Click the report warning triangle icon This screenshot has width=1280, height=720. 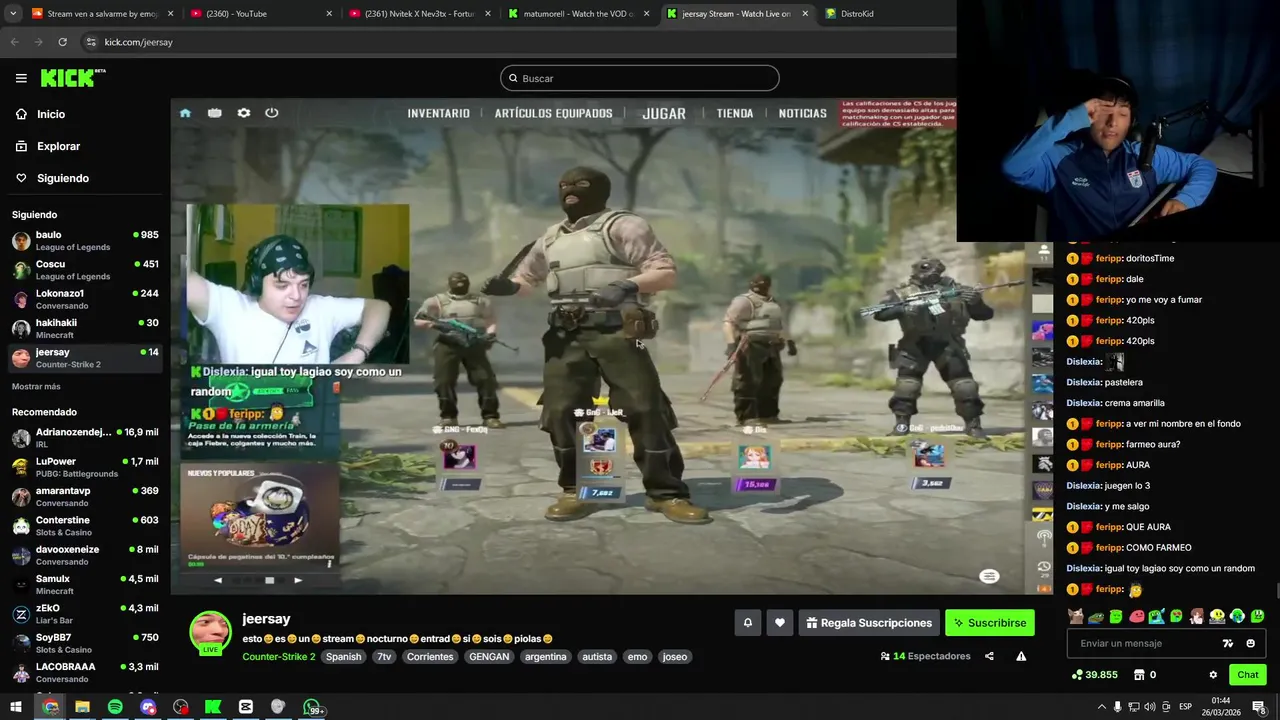[1021, 656]
